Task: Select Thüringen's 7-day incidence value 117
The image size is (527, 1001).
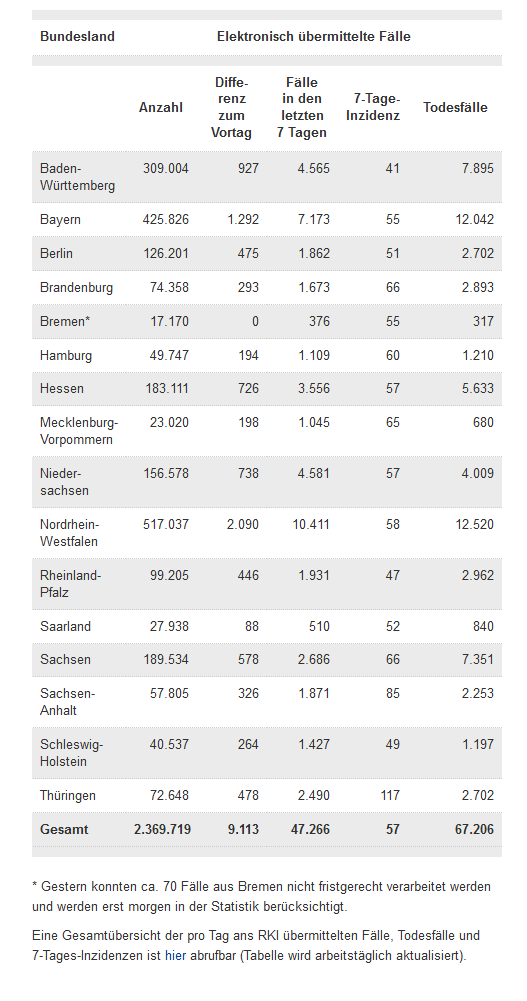Action: pos(389,795)
